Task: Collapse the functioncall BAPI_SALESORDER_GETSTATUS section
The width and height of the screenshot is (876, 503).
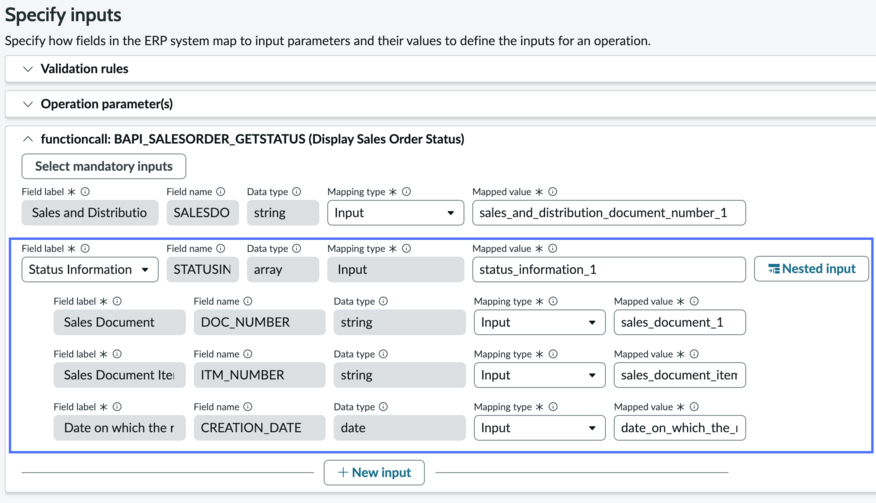Action: click(28, 139)
